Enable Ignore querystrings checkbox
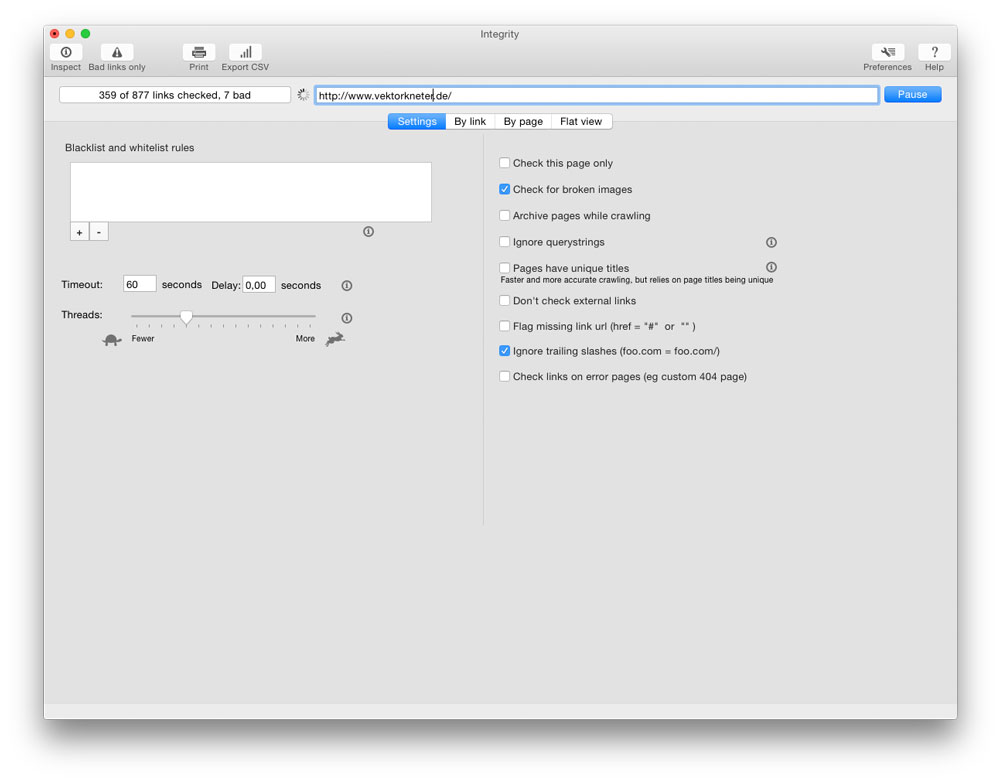1000x781 pixels. (504, 242)
